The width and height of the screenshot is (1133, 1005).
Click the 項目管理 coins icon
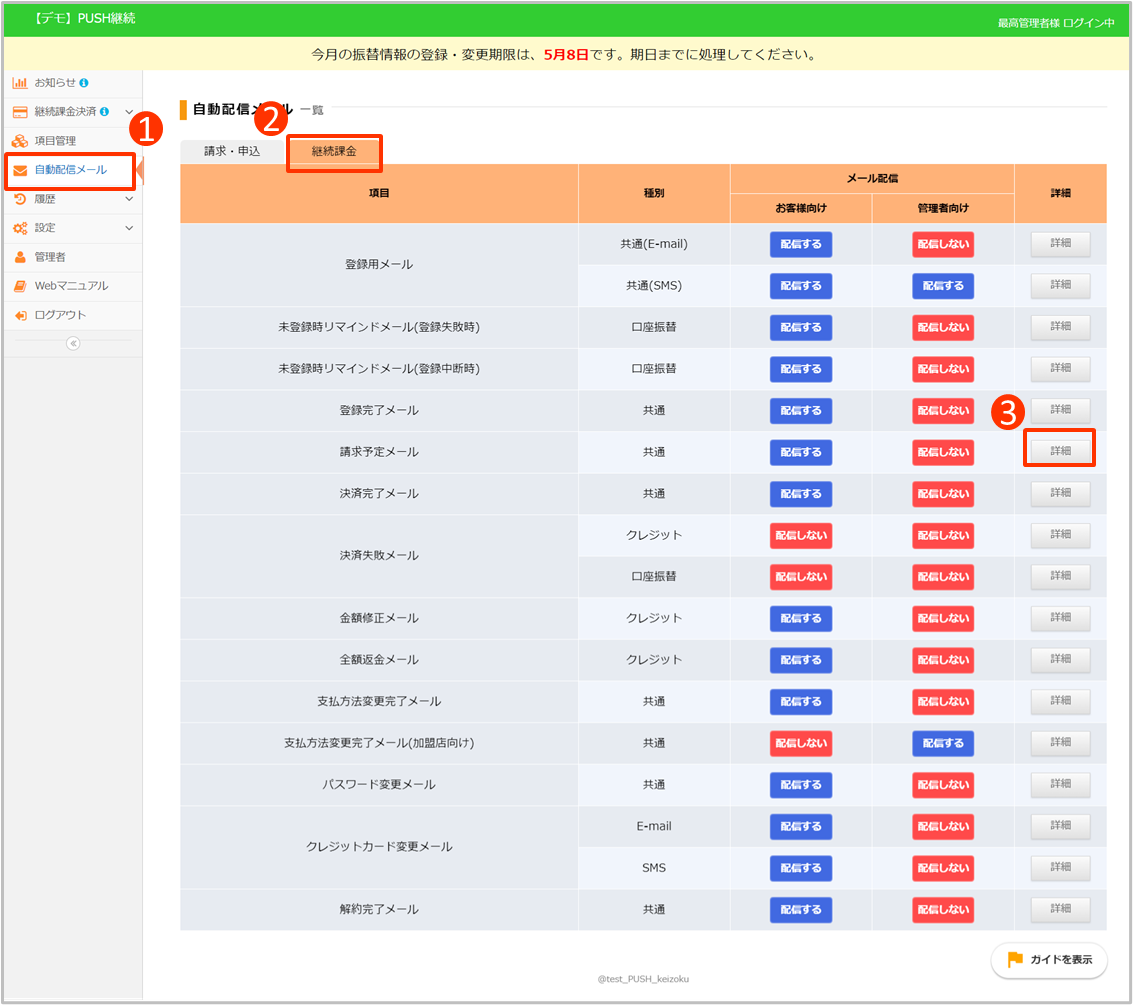pyautogui.click(x=20, y=141)
